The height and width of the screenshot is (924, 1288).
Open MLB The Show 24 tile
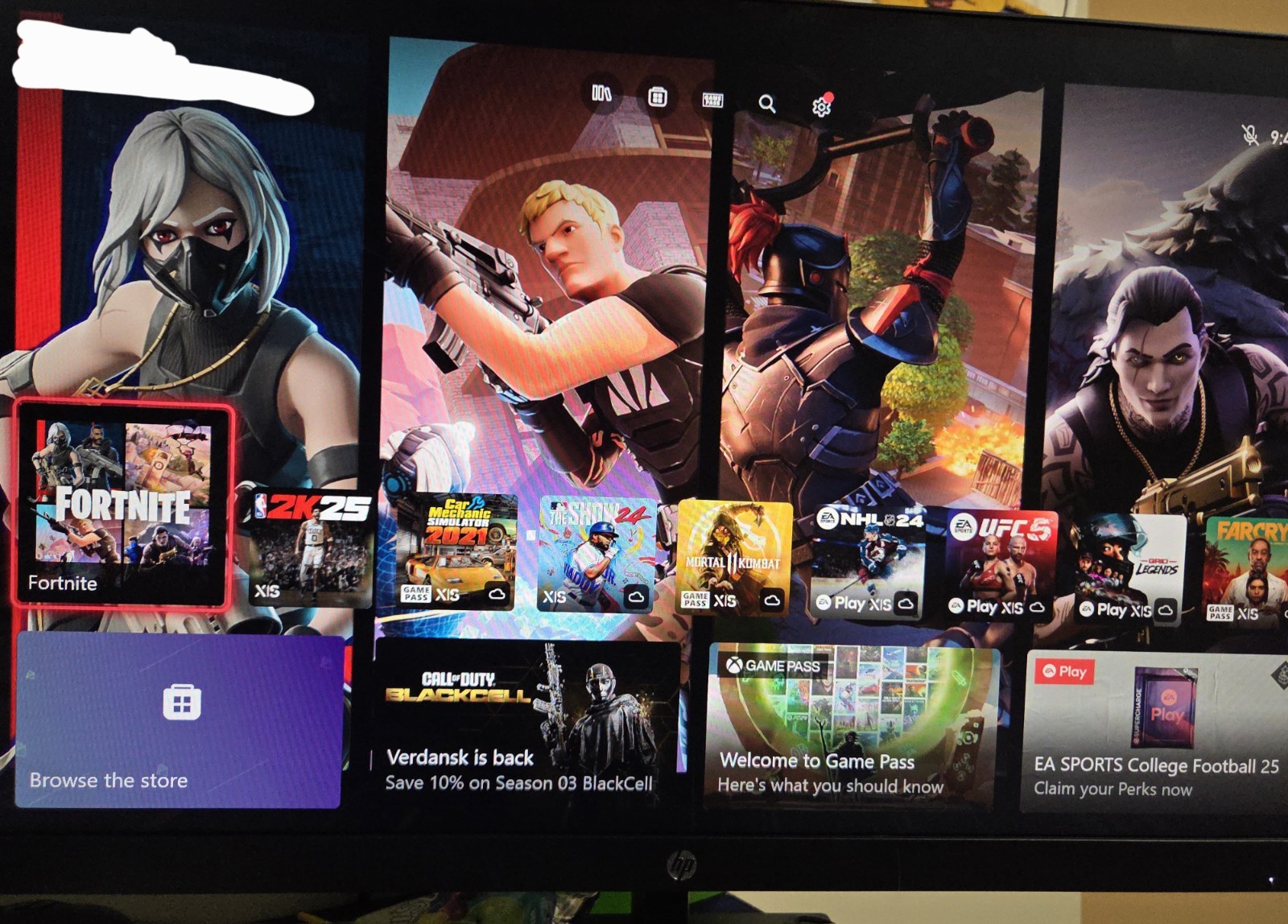point(597,555)
